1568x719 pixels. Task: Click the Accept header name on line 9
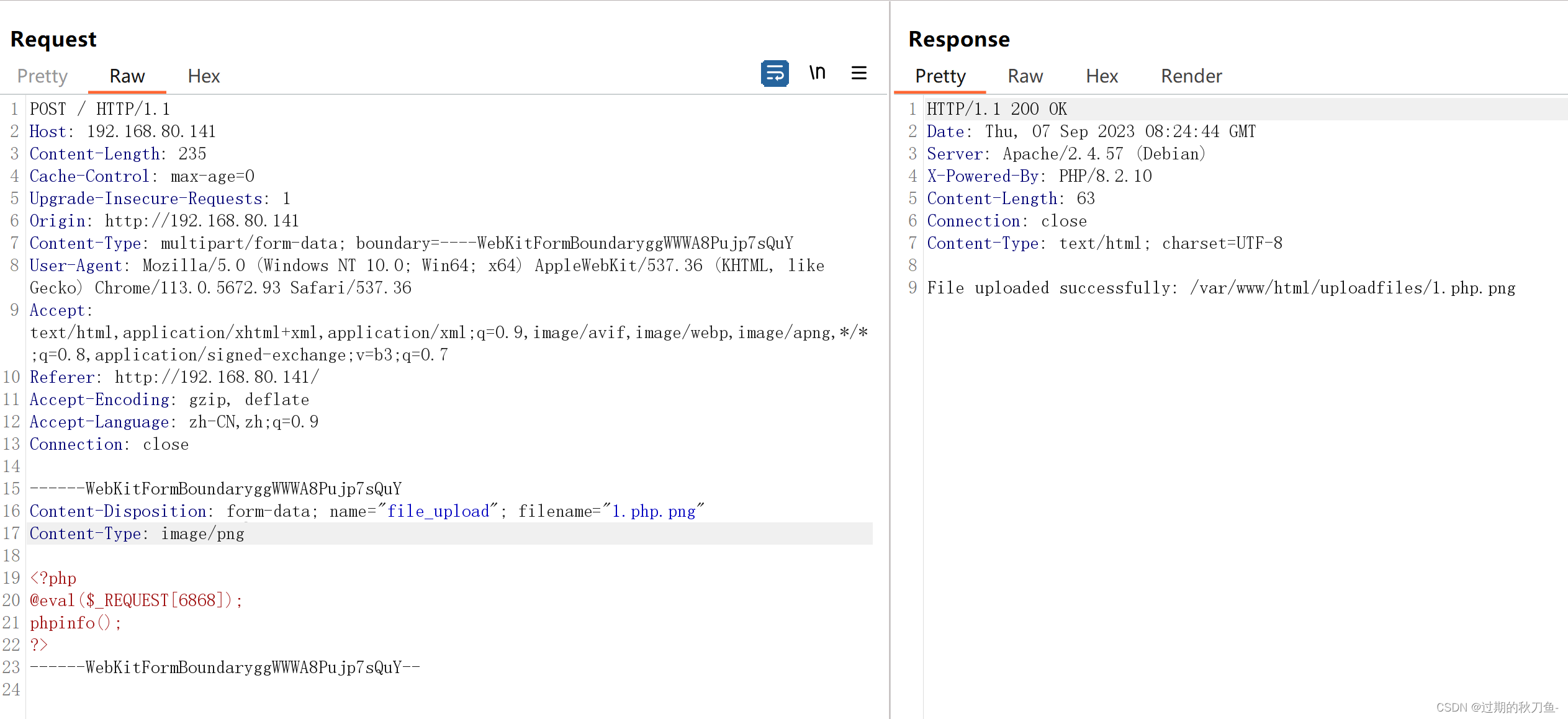pos(61,310)
